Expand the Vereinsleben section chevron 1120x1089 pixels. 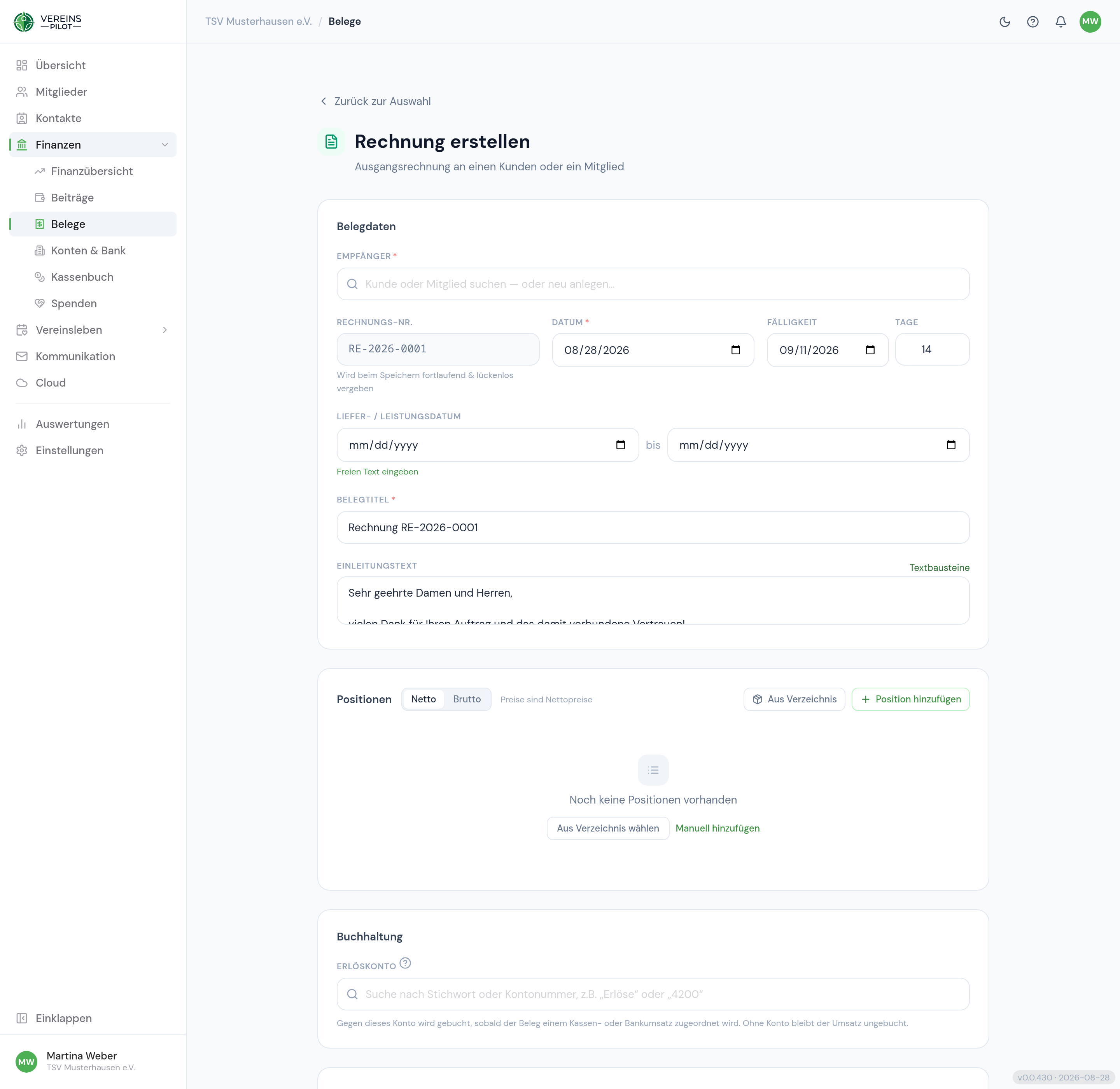pyautogui.click(x=165, y=330)
